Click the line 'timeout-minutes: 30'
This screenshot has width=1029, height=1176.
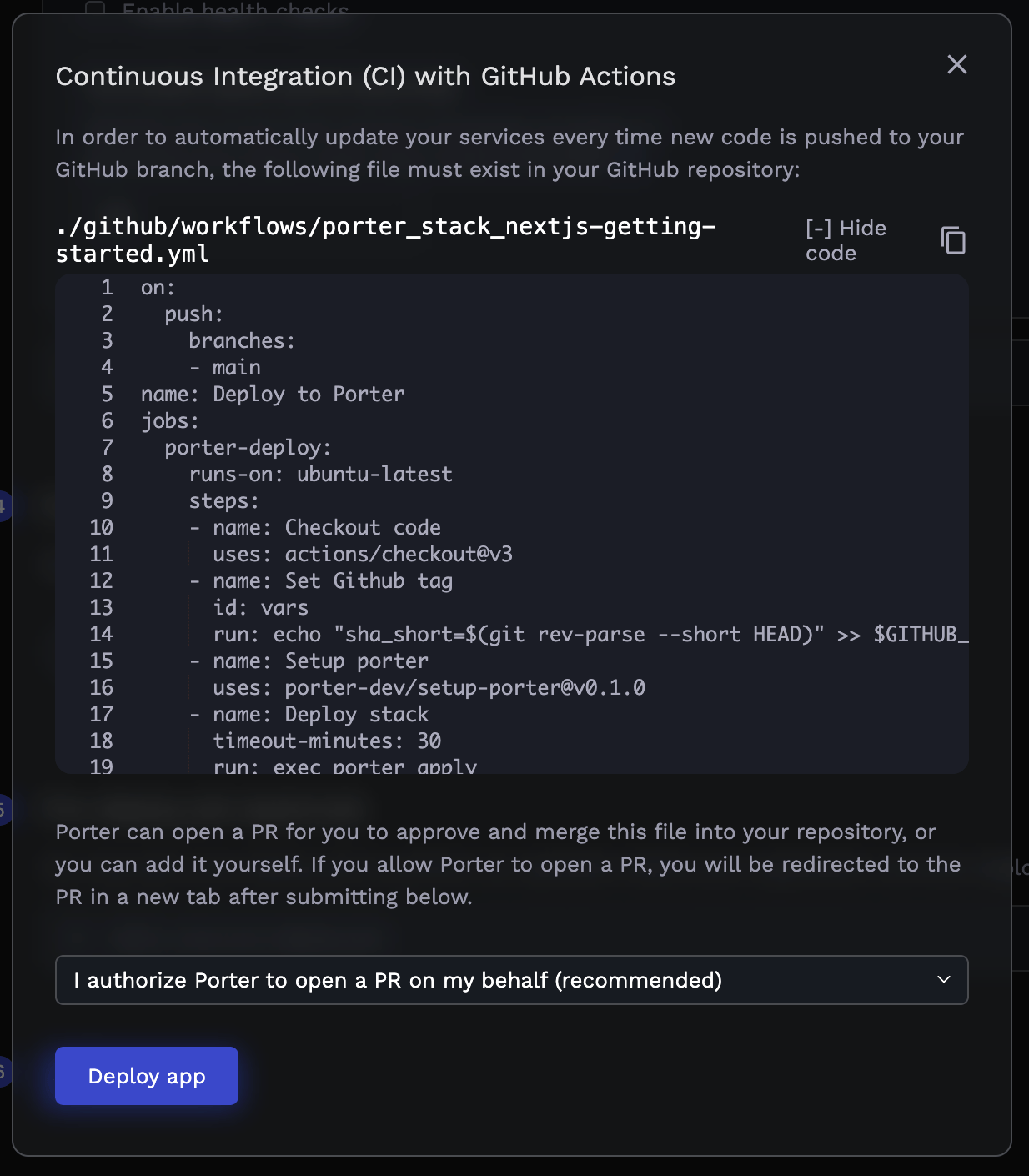point(327,741)
